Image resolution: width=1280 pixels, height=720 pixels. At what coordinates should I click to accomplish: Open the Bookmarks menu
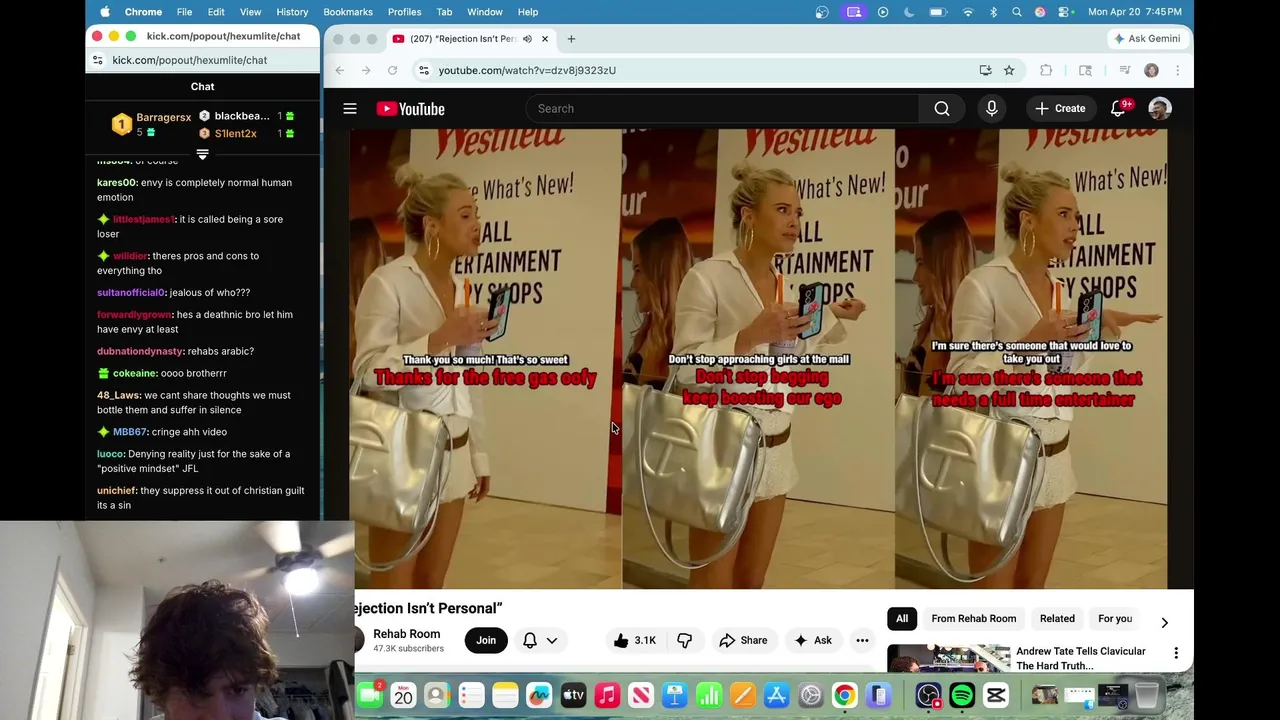[348, 12]
